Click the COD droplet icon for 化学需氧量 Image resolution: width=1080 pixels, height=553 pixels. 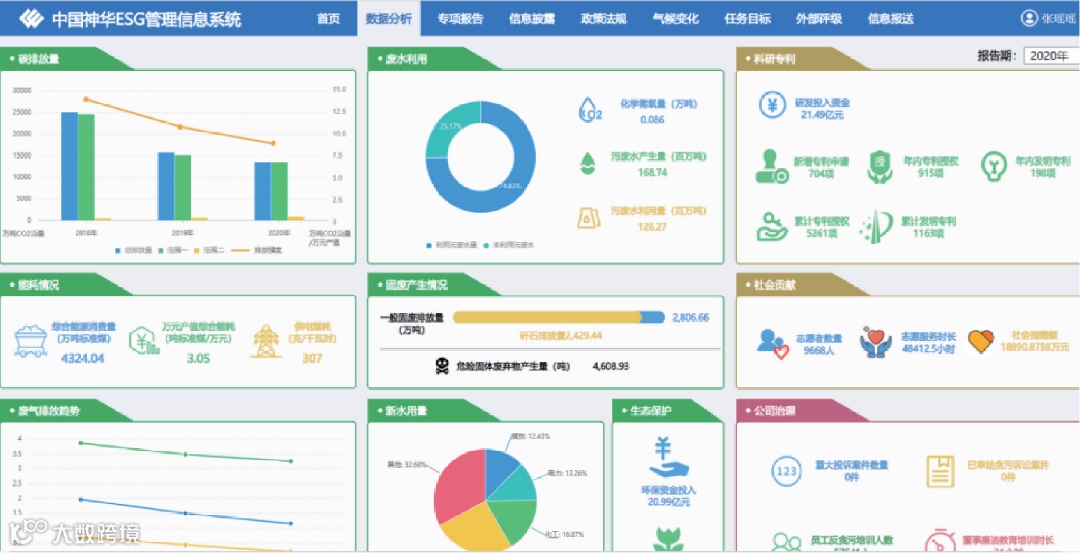pos(589,110)
